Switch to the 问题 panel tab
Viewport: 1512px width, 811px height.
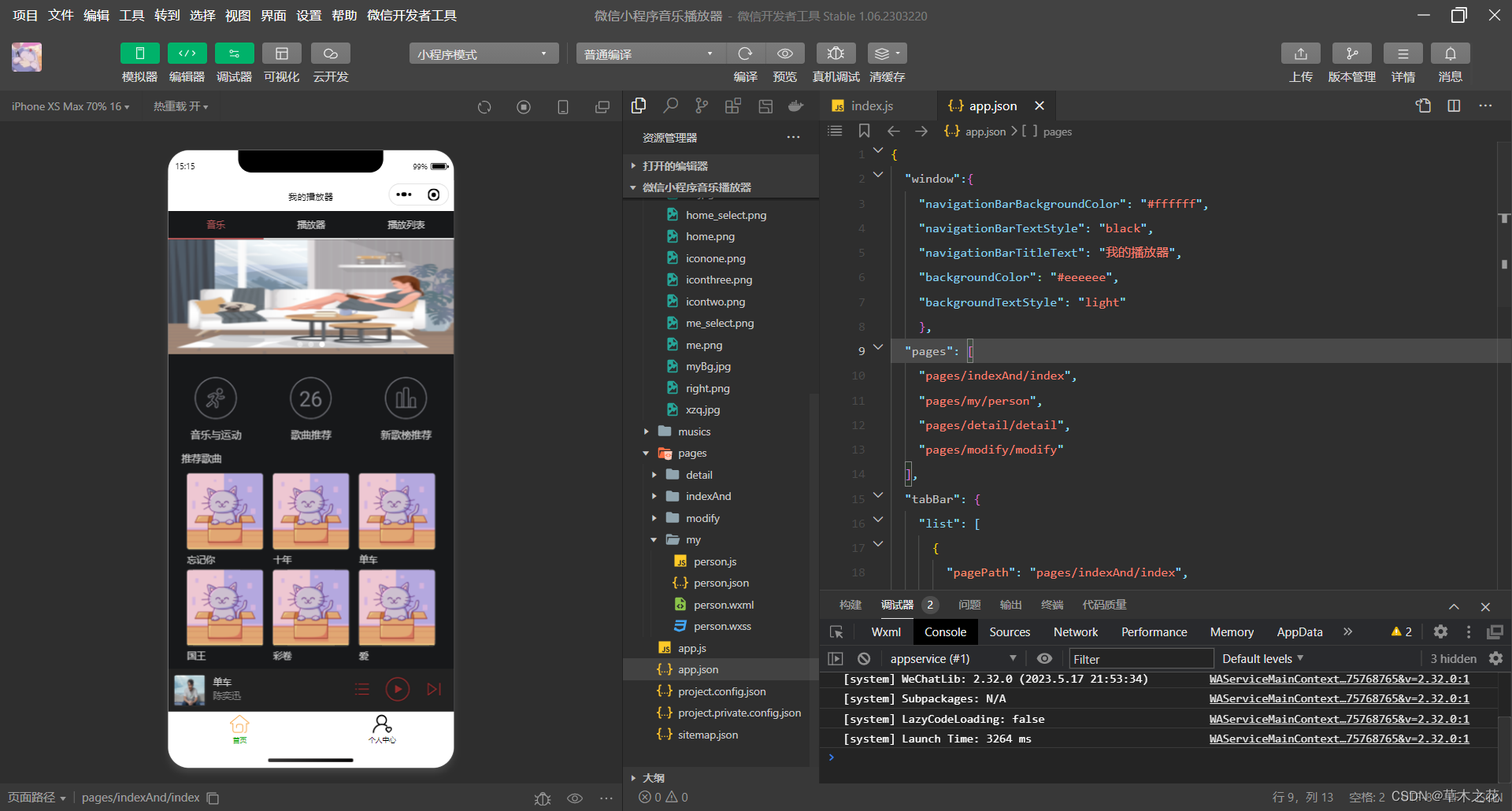point(969,605)
